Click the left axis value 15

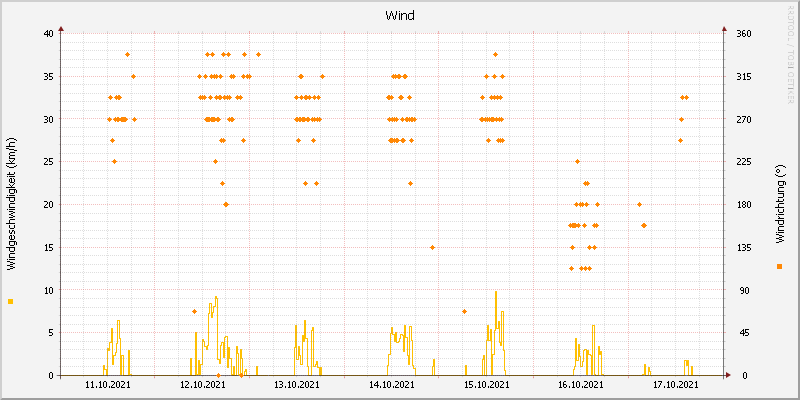tap(48, 247)
